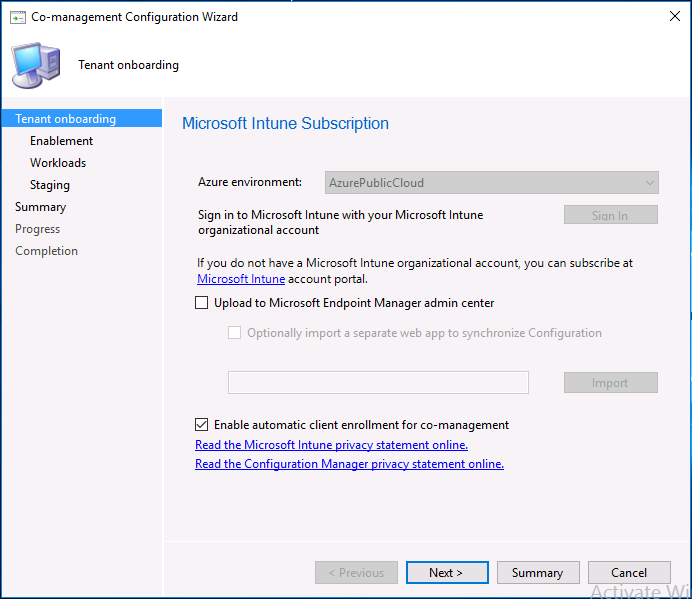
Task: Check Upload to Microsoft Endpoint Manager admin center
Action: click(x=202, y=303)
